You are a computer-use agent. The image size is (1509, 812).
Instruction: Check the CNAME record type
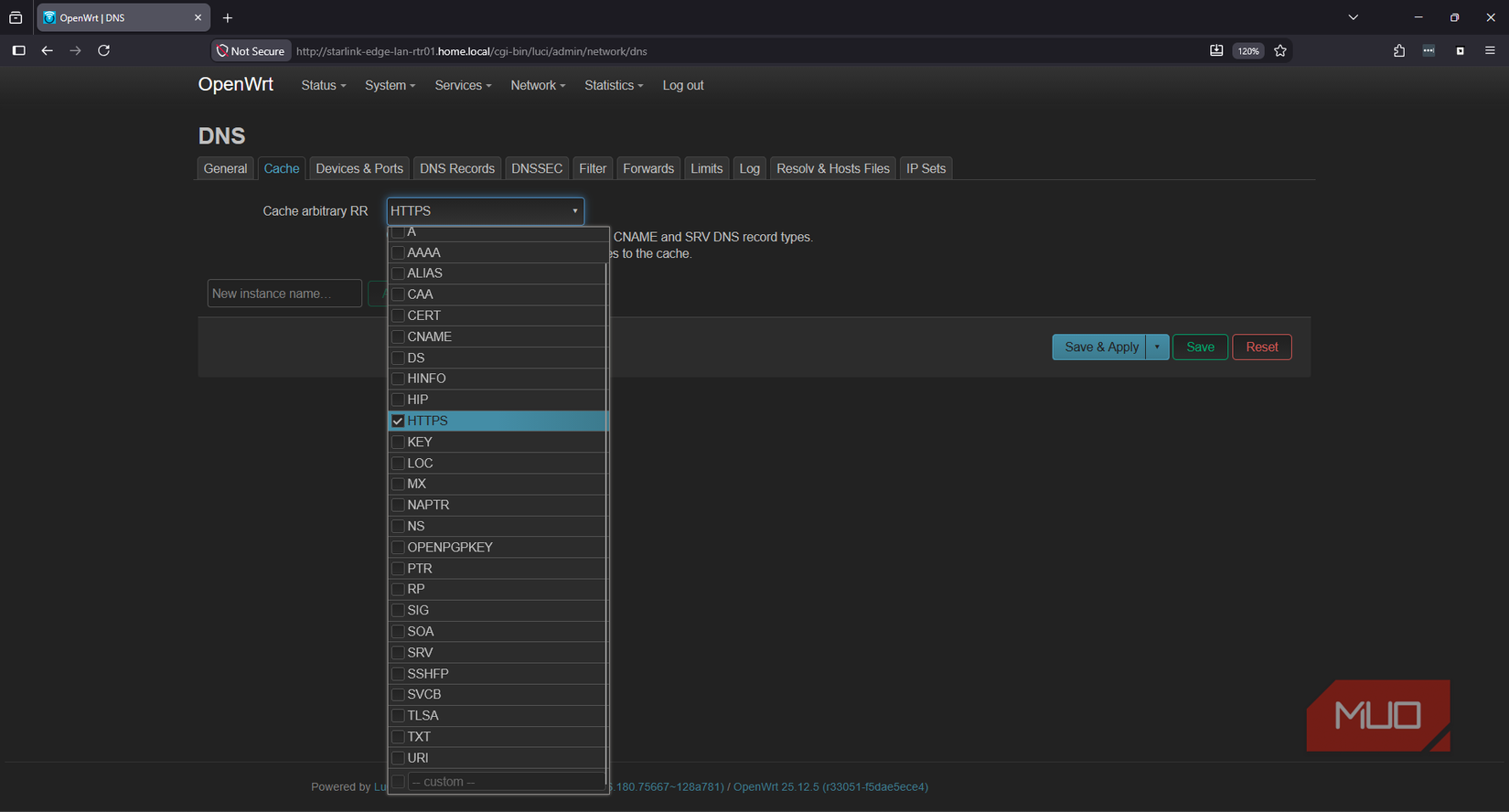tap(398, 337)
